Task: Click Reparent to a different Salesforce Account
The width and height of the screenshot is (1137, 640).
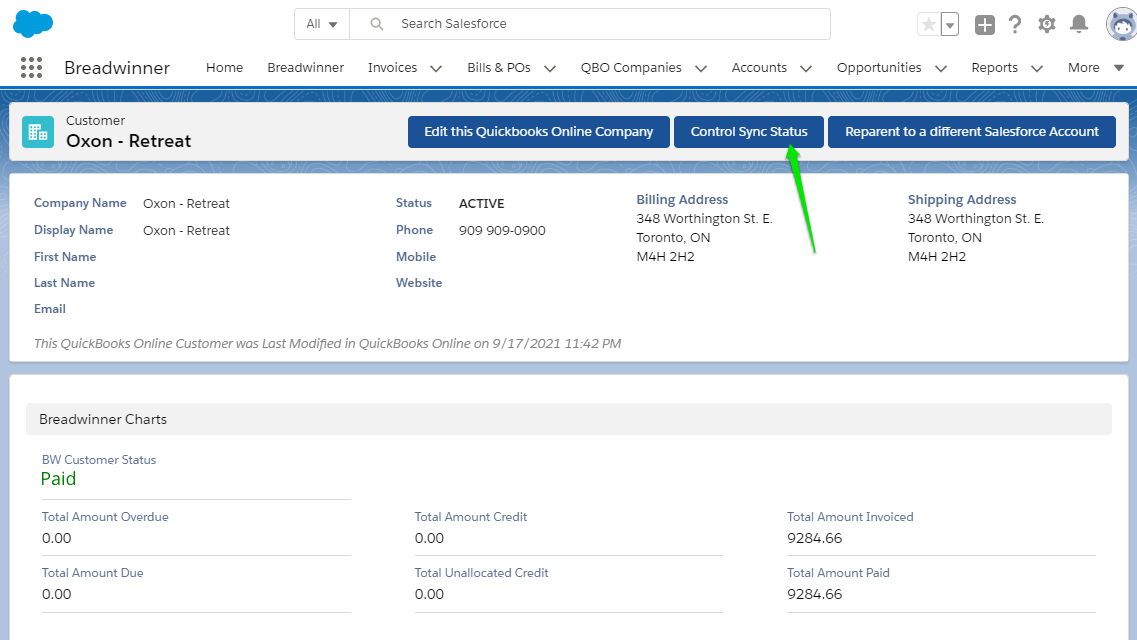Action: click(x=972, y=132)
